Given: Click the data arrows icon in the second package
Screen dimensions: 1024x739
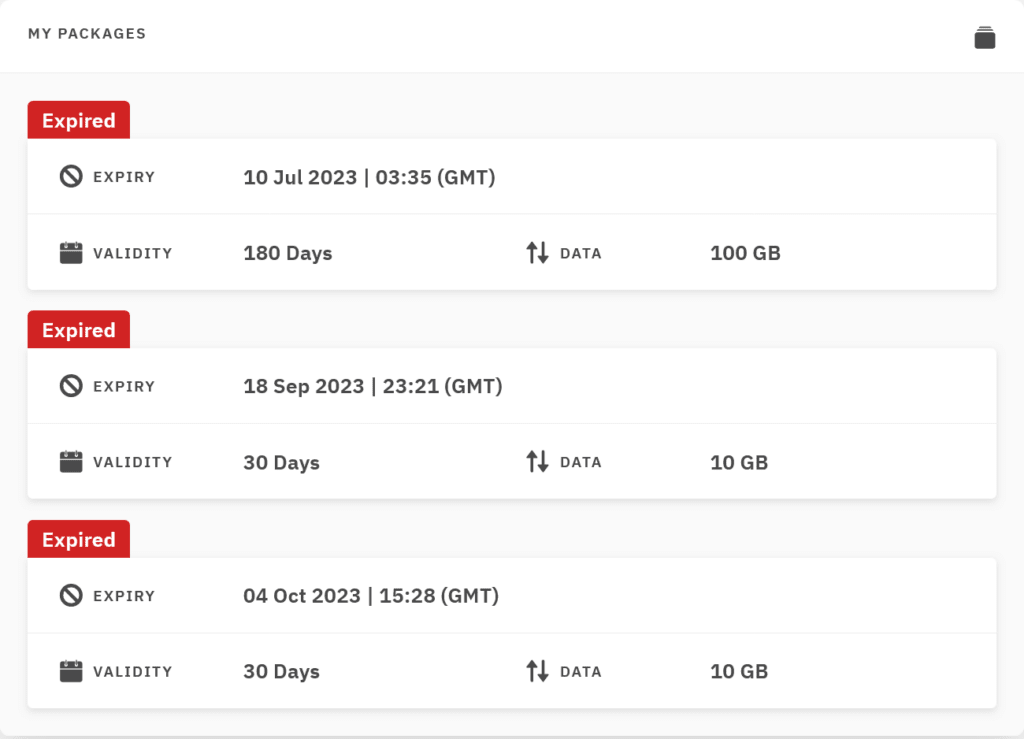Looking at the screenshot, I should pos(538,462).
